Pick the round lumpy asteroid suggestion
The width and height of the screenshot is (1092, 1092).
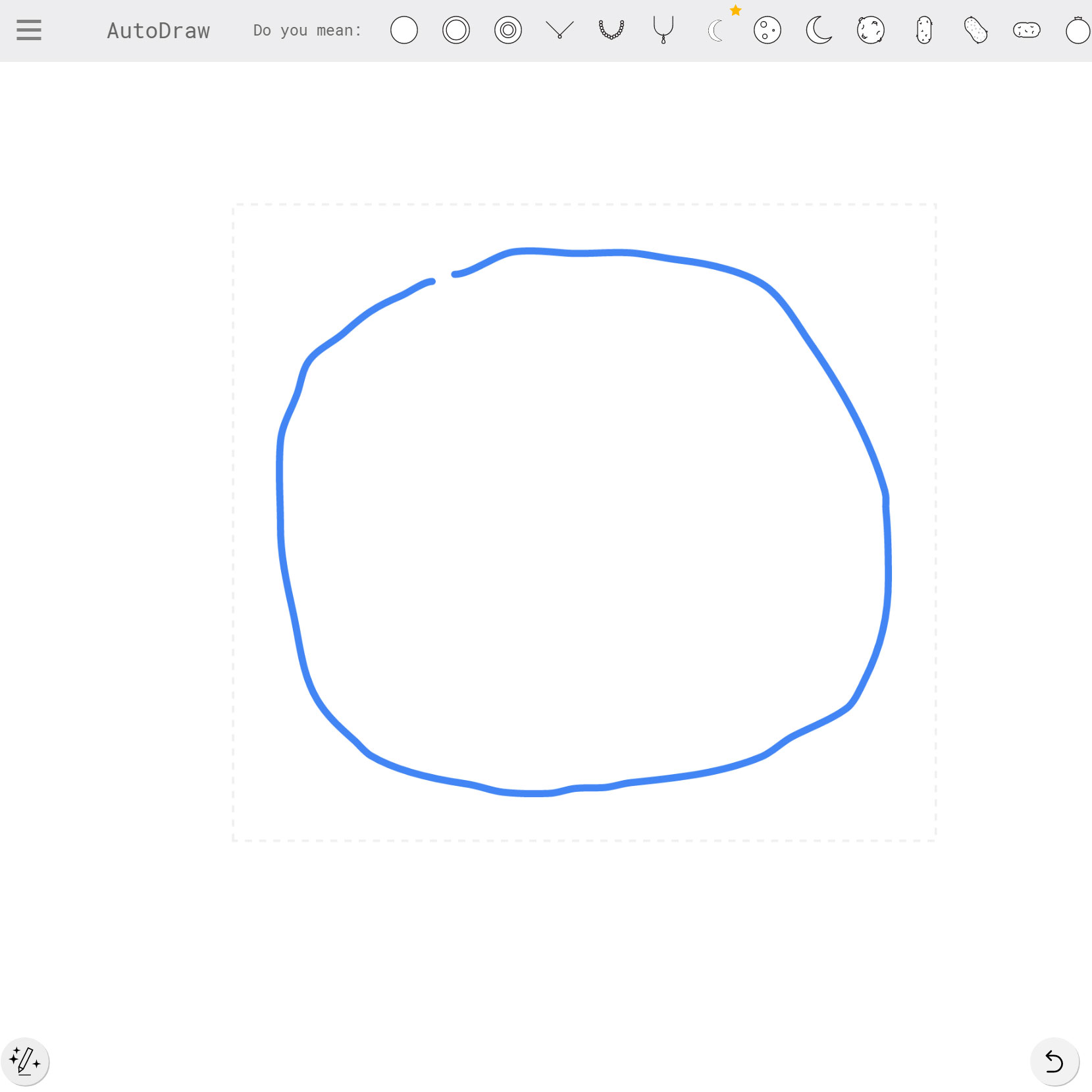click(x=871, y=30)
